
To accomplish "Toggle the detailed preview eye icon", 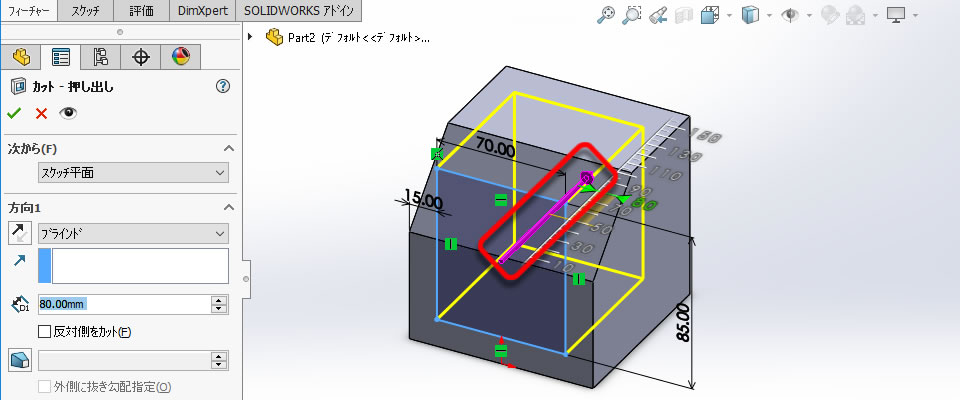I will pyautogui.click(x=68, y=113).
